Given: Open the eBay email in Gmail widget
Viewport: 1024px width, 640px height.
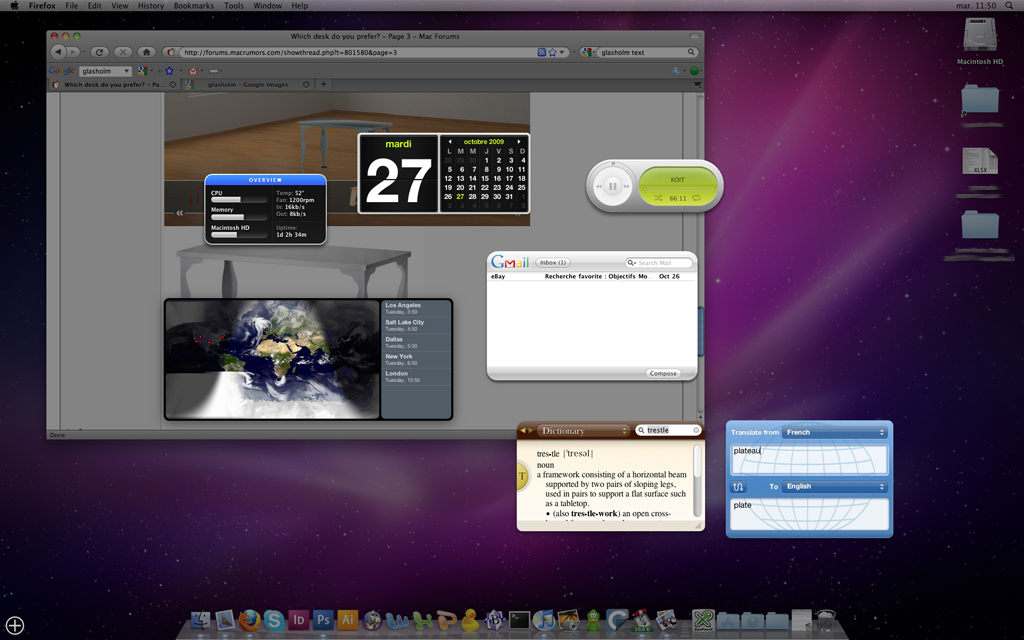Looking at the screenshot, I should [591, 276].
